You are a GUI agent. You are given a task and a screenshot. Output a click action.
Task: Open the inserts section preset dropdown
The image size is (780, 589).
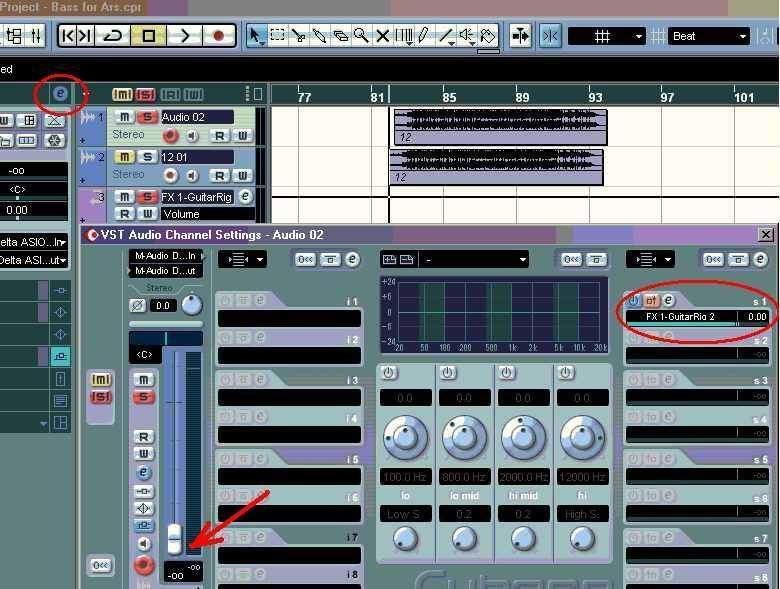(242, 259)
